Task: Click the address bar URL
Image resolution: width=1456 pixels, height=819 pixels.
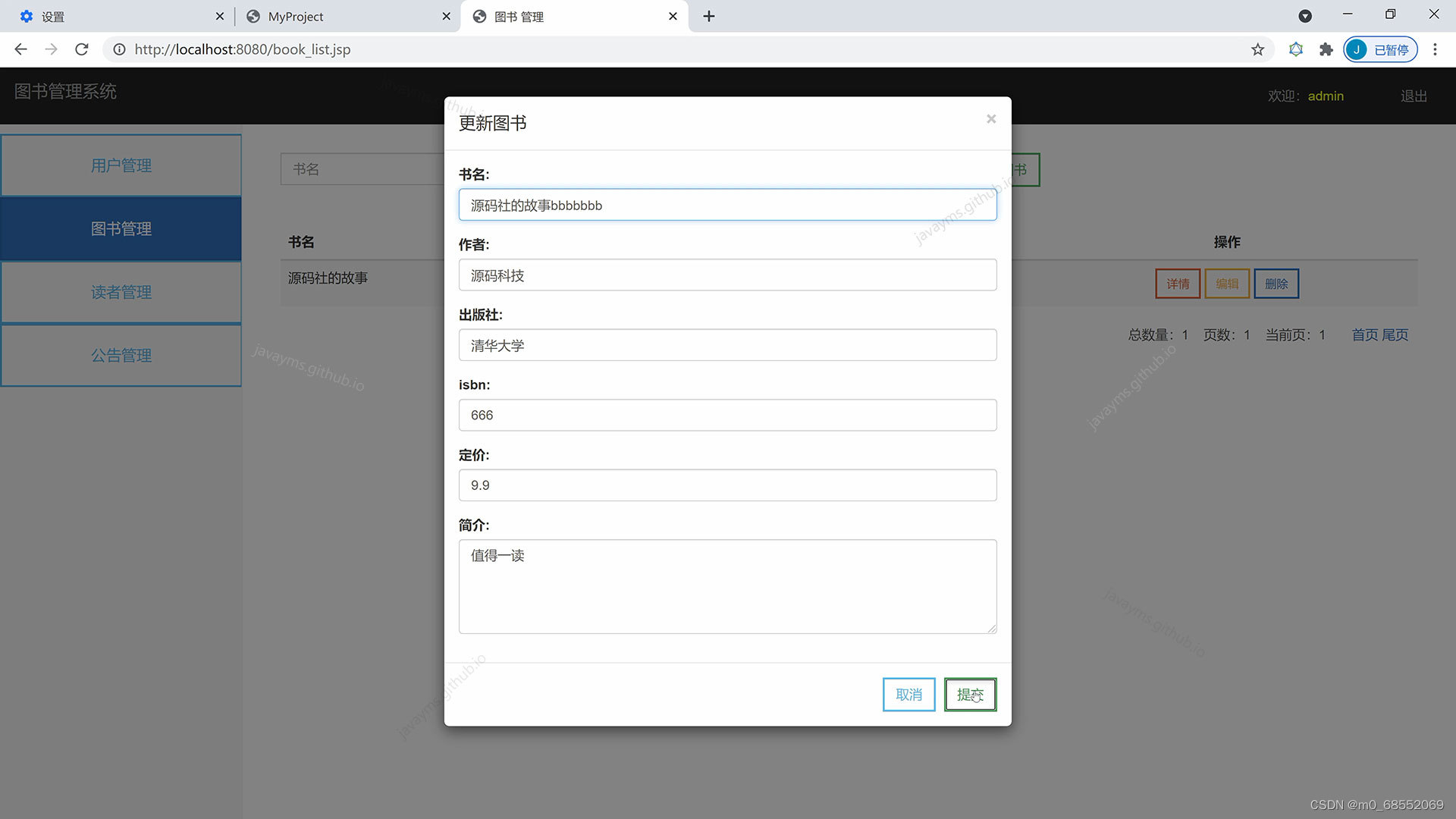Action: pyautogui.click(x=242, y=49)
